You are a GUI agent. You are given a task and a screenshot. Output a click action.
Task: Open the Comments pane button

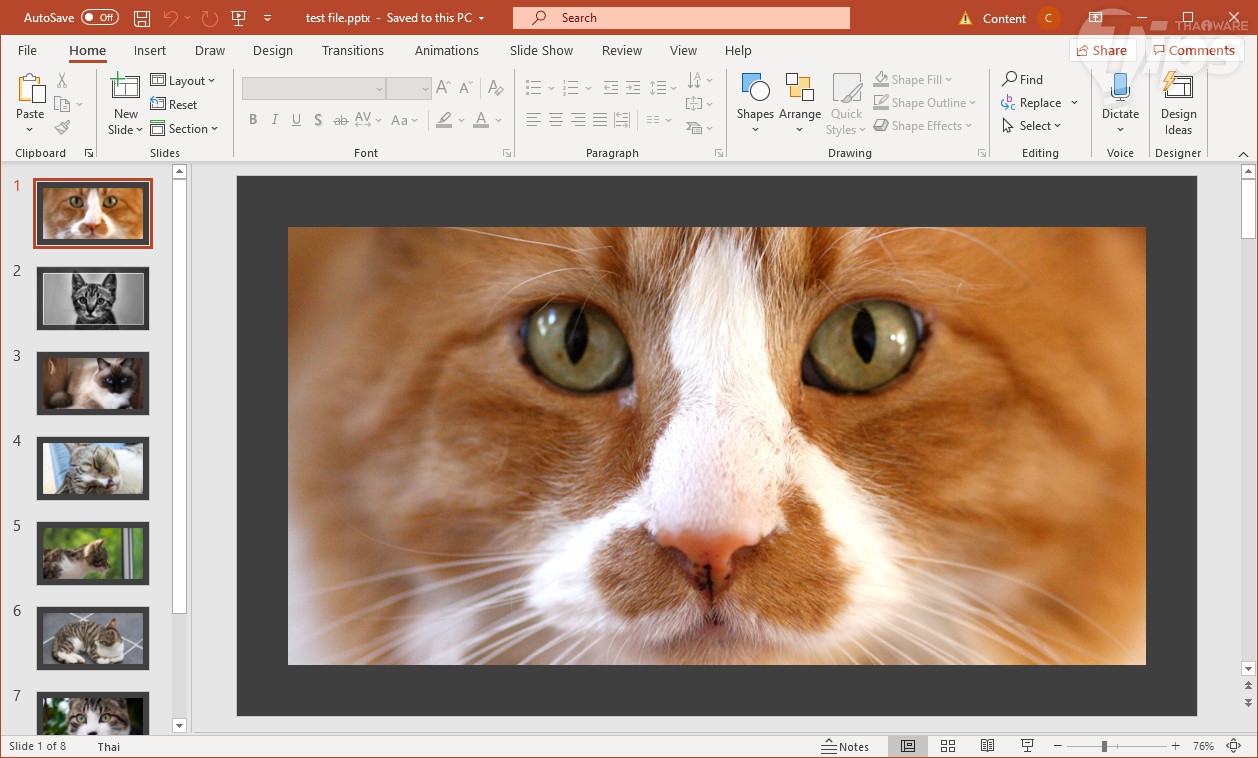(x=1193, y=51)
